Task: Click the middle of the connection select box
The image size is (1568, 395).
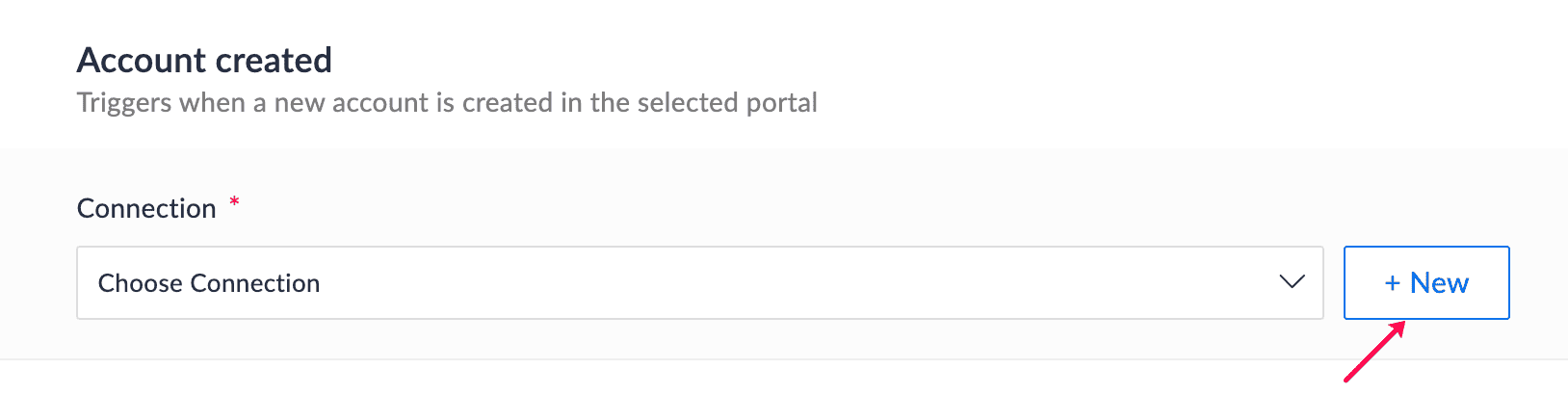Action: point(699,282)
